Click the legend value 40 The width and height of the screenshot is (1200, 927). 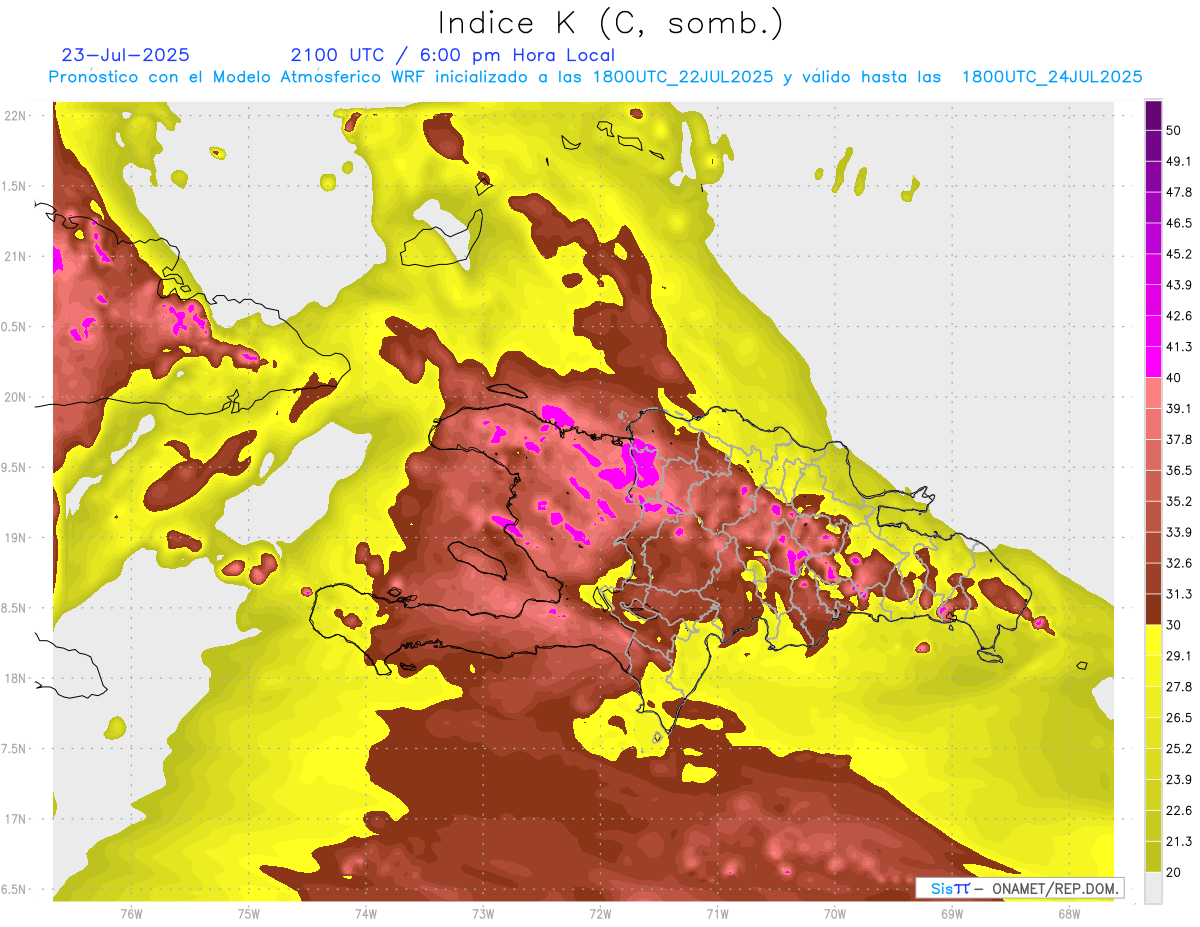click(x=1175, y=378)
